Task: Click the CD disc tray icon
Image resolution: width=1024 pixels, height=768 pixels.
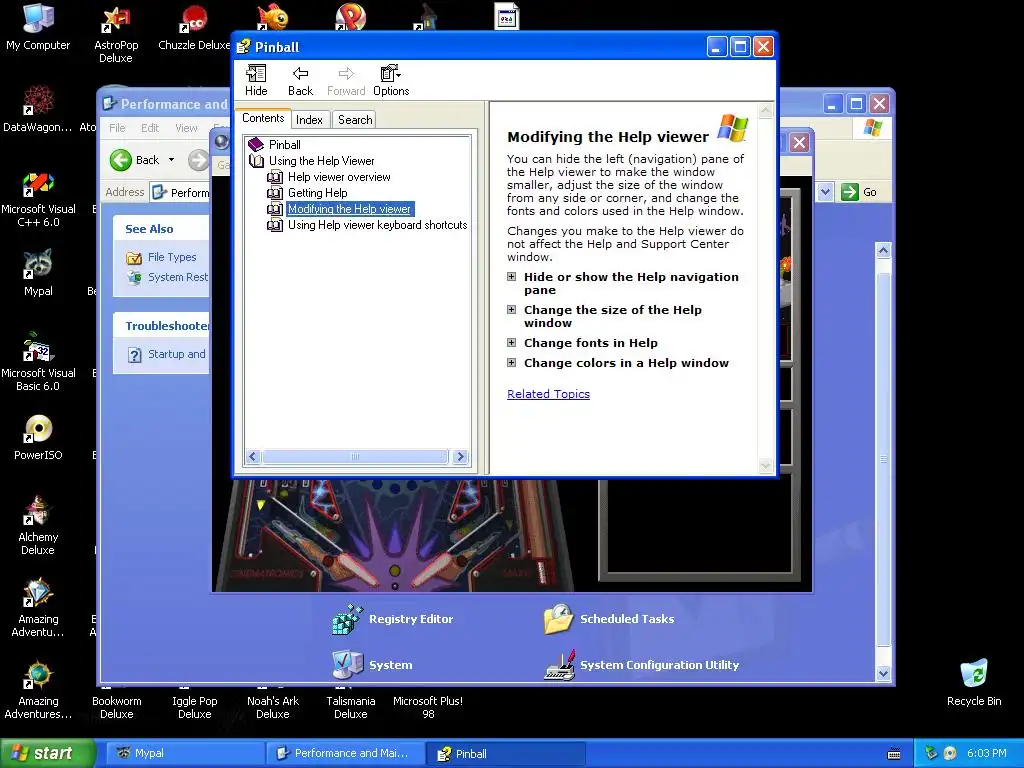Action: [950, 753]
